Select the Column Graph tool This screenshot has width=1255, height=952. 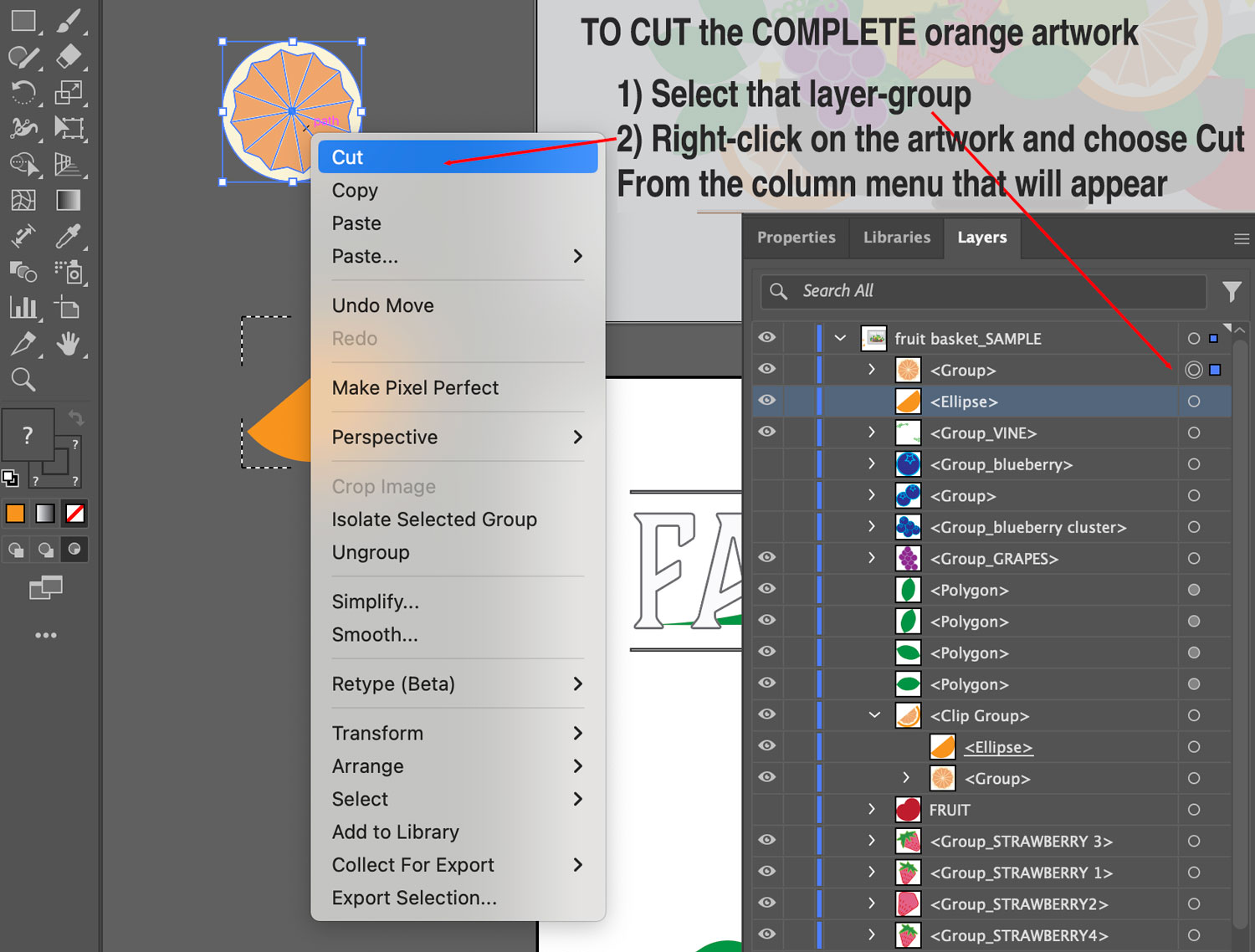tap(23, 308)
